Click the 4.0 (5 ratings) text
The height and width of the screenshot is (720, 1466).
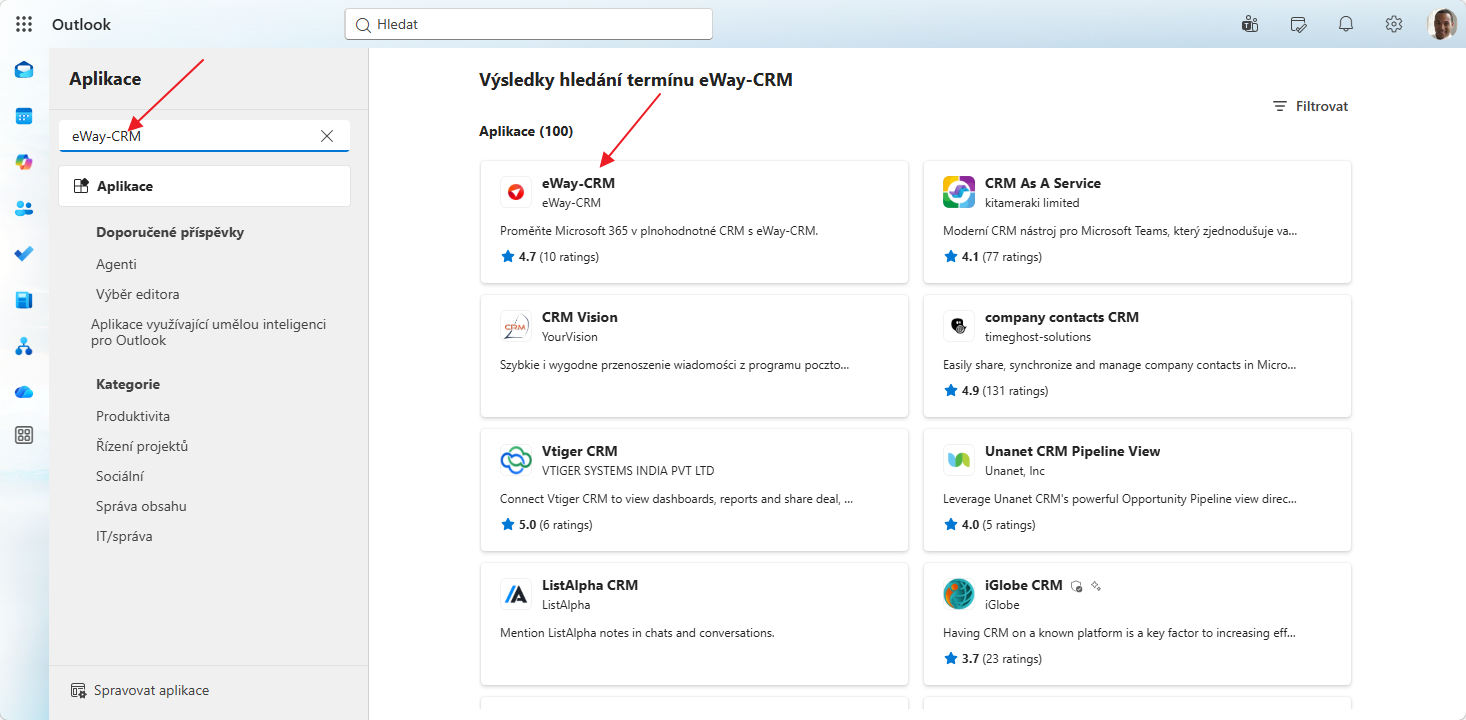998,525
